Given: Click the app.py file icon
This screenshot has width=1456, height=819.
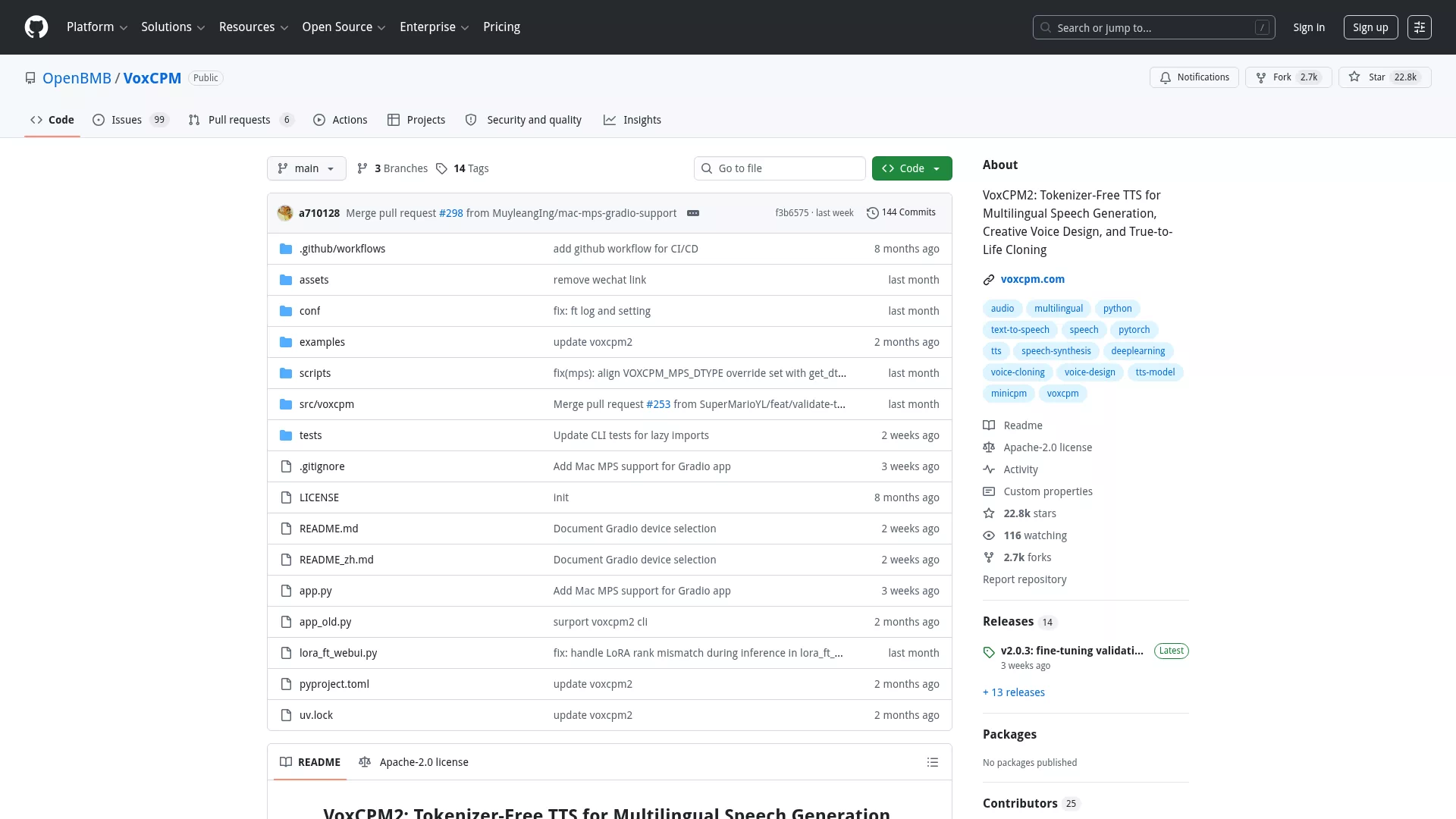Looking at the screenshot, I should click(x=286, y=591).
